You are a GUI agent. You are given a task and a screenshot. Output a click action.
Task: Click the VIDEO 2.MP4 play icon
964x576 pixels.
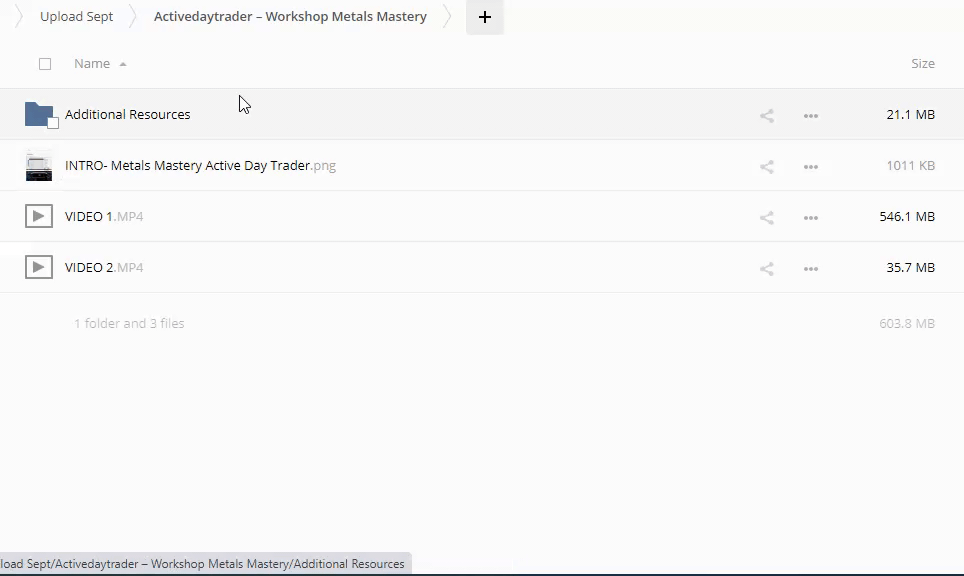[39, 268]
